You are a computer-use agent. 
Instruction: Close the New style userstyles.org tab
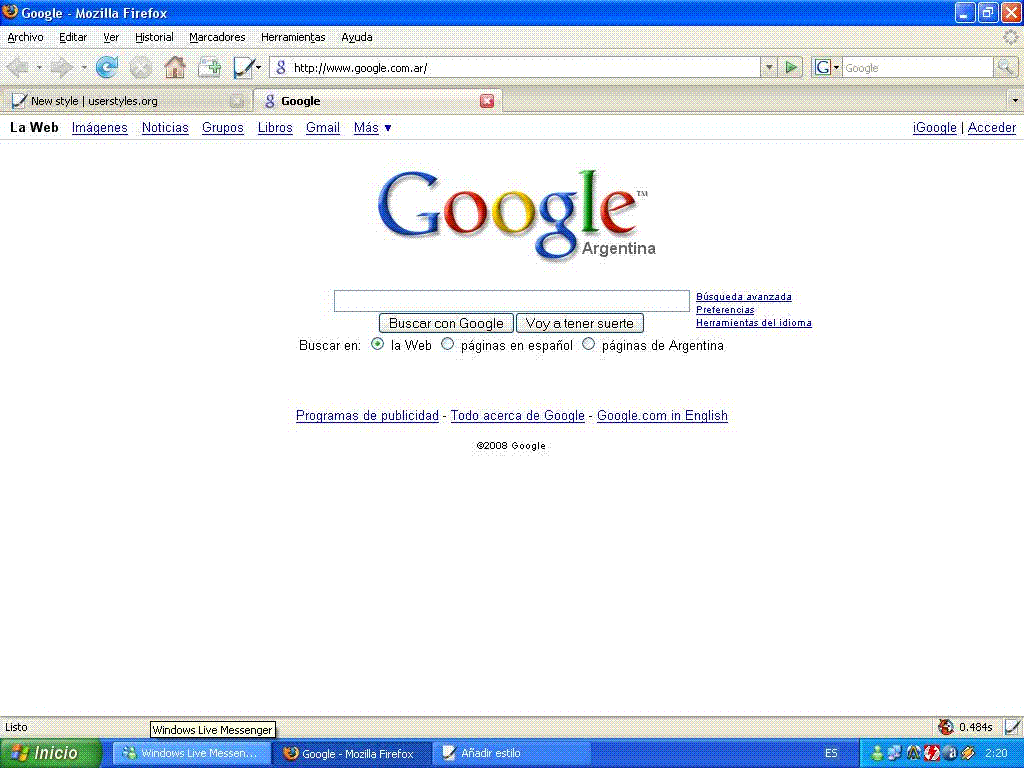(x=237, y=101)
